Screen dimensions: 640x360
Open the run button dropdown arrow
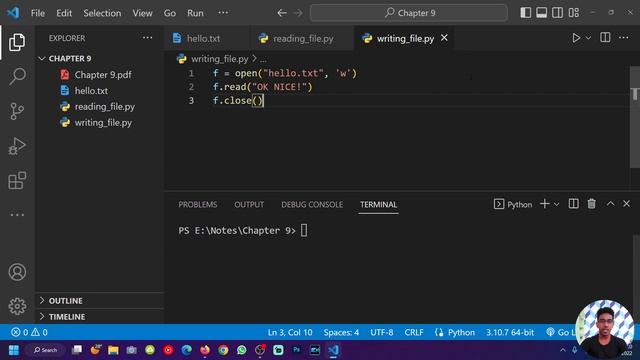click(x=588, y=38)
